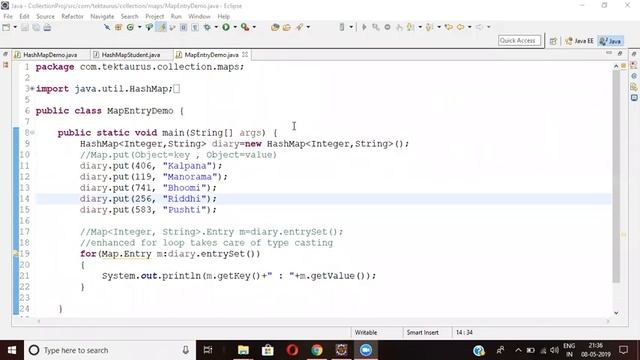Open the New wizard dropdown arrow
This screenshot has width=640, height=360.
(x=15, y=27)
